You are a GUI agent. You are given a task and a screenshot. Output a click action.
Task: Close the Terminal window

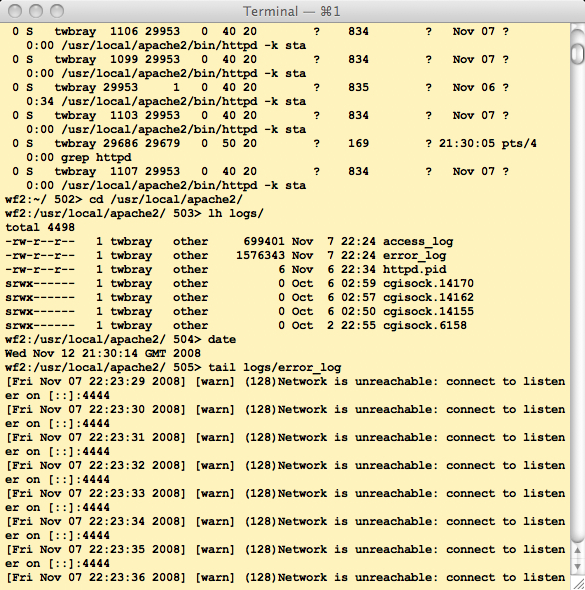tap(15, 11)
